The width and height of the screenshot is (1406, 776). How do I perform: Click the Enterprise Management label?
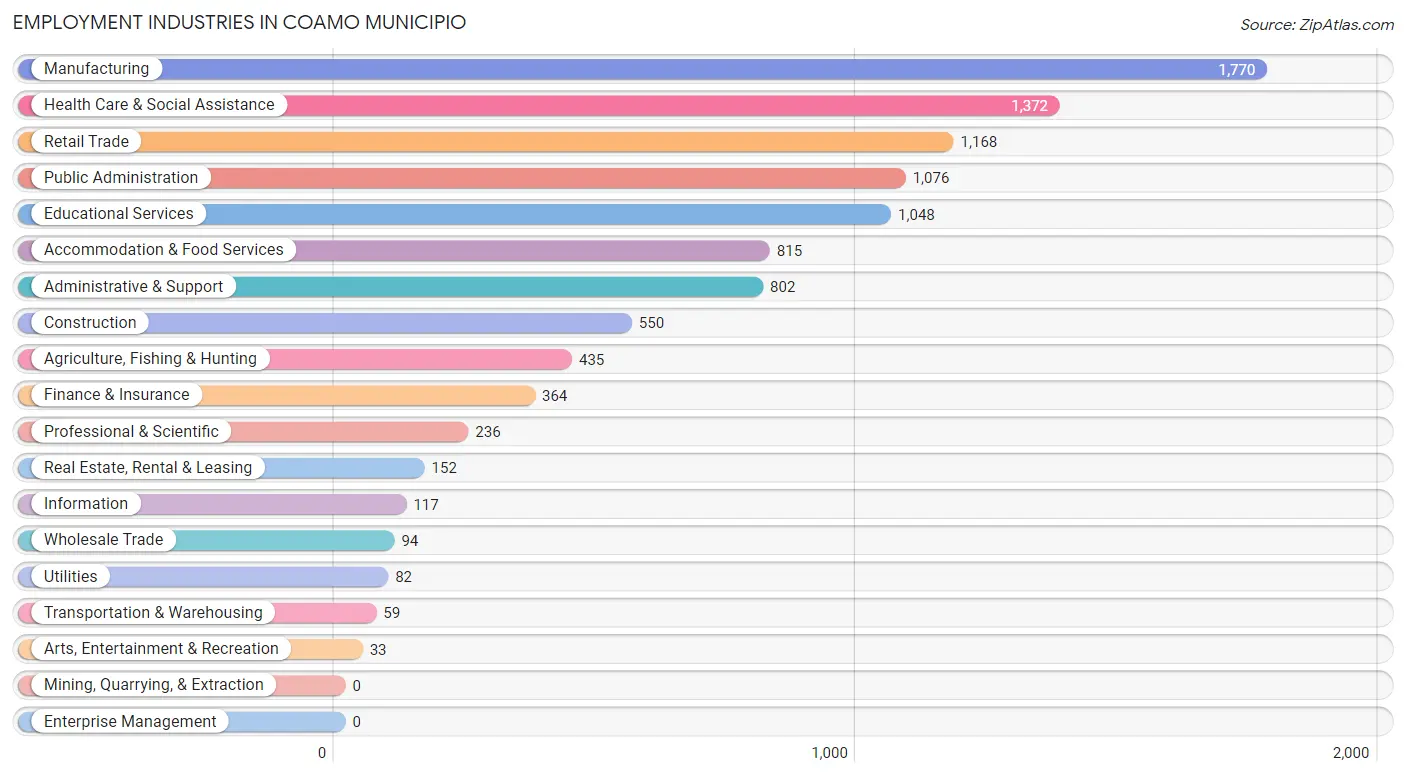(x=130, y=722)
